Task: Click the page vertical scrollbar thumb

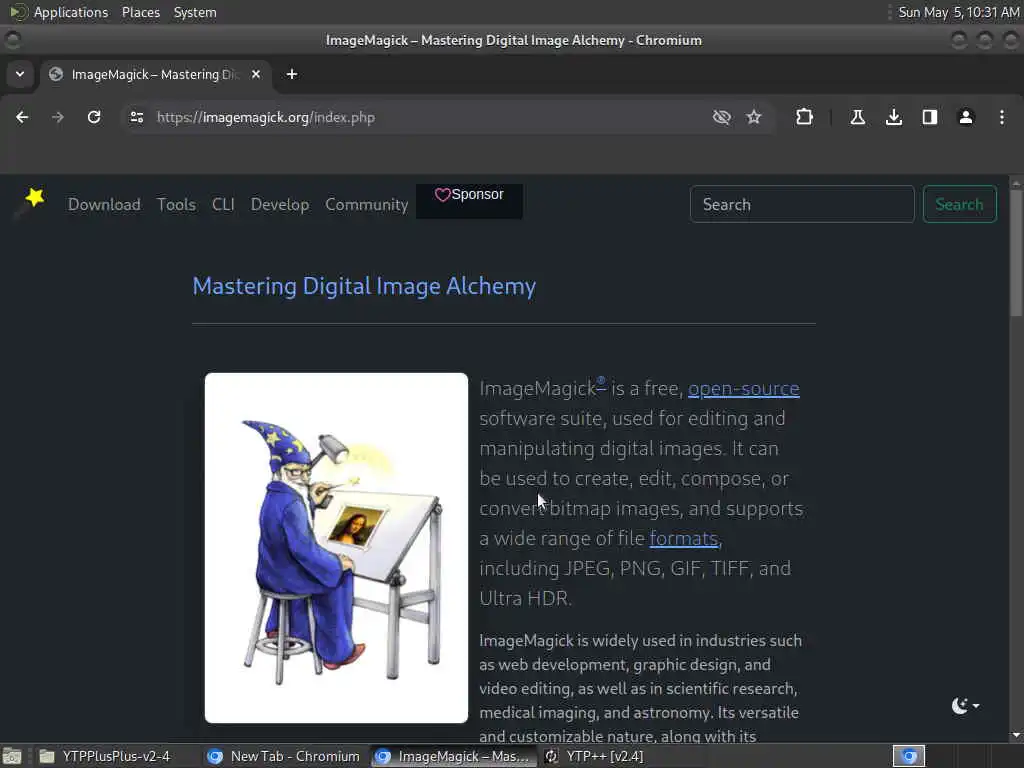Action: 1016,253
